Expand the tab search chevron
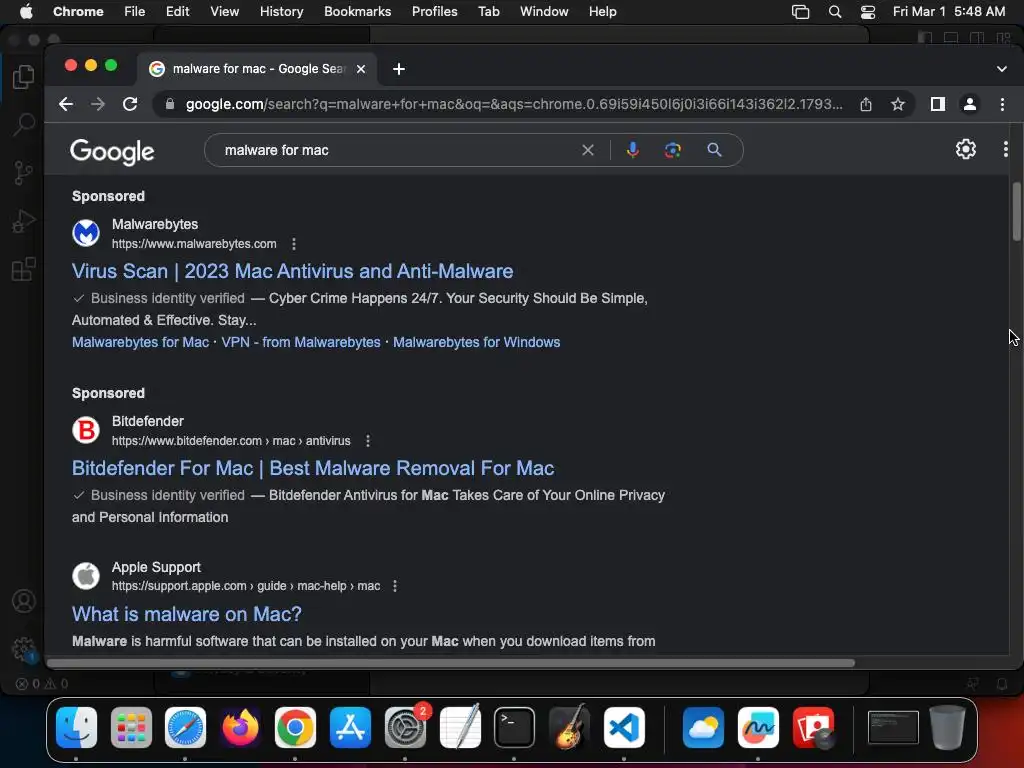Viewport: 1024px width, 768px height. click(x=1001, y=69)
